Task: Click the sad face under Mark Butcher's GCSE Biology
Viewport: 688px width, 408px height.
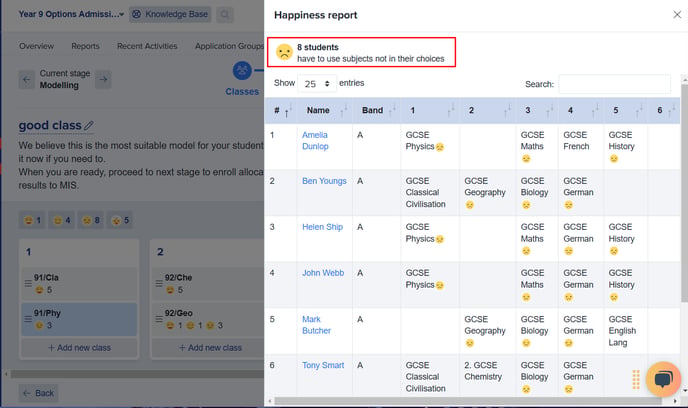Action: [x=526, y=343]
